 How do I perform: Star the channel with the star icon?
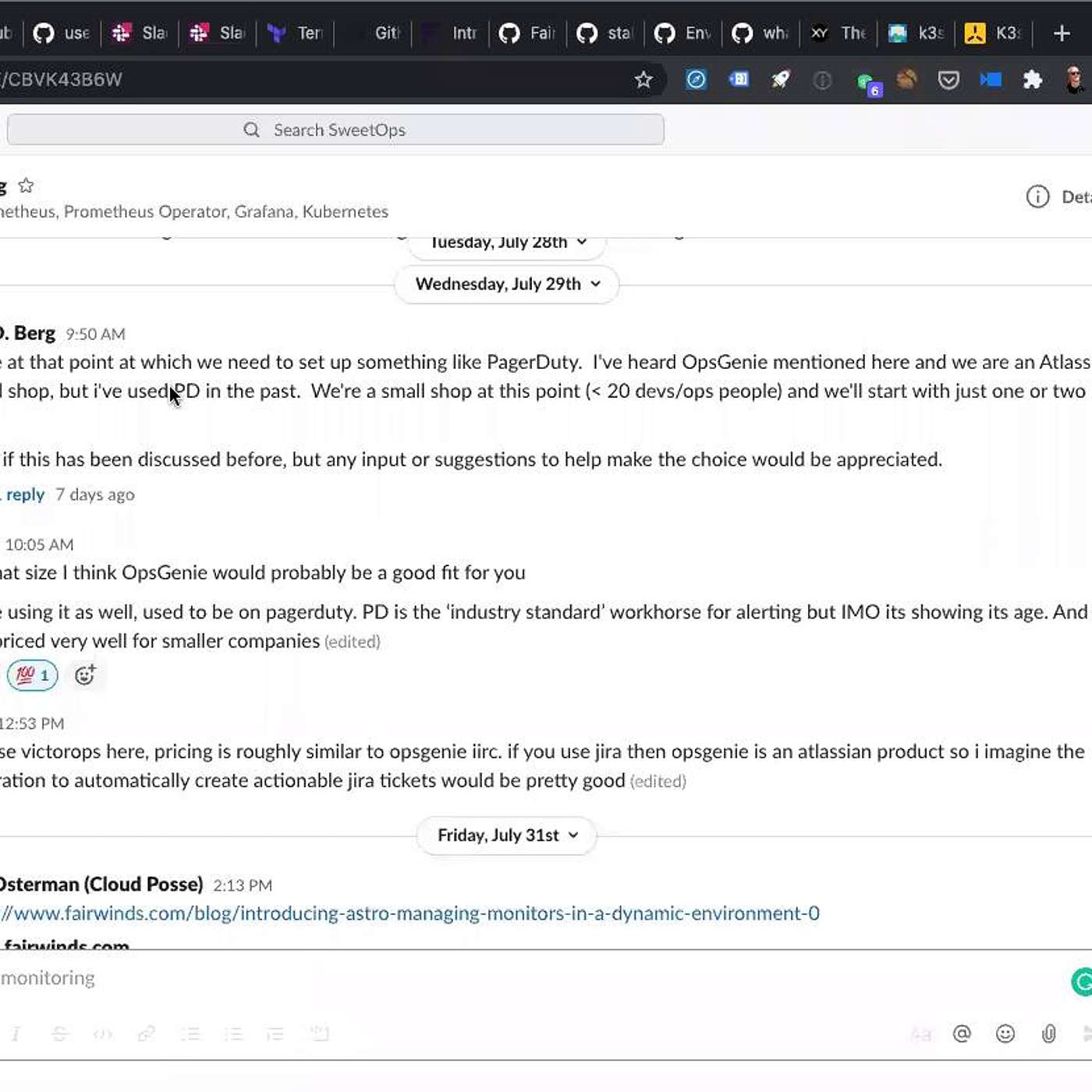click(26, 186)
